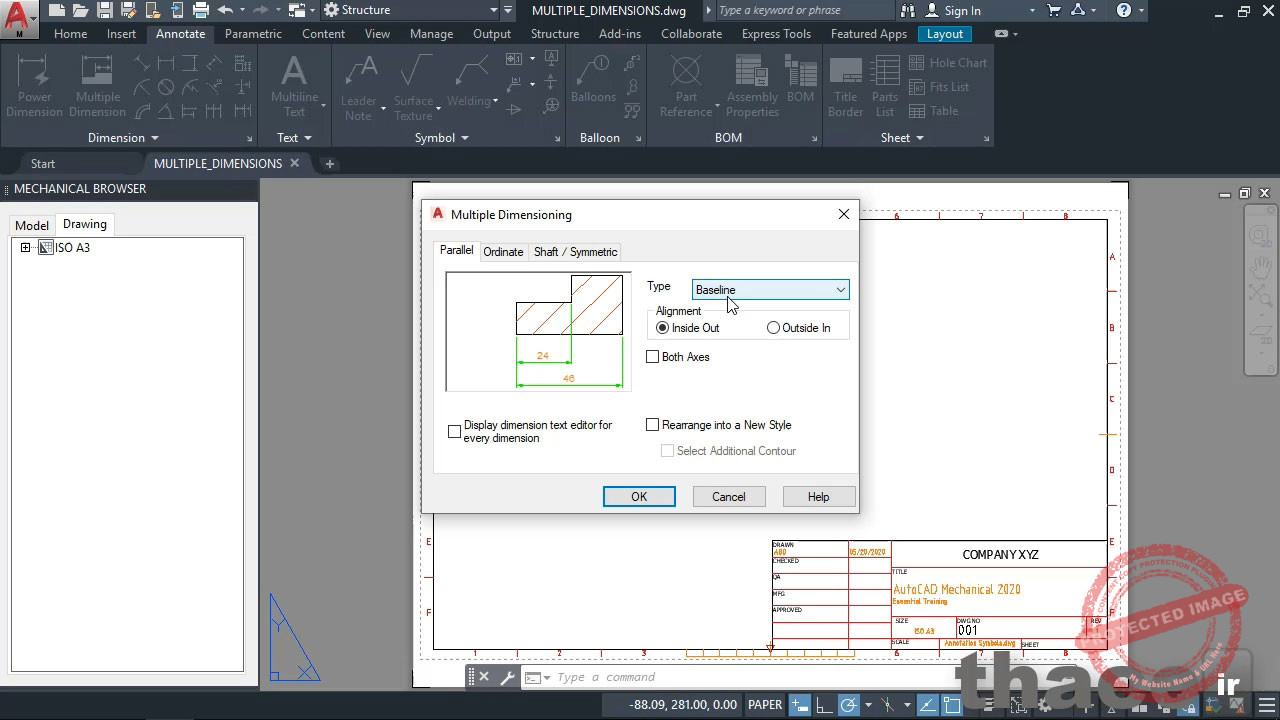Click the Hole Chart tool

click(947, 62)
